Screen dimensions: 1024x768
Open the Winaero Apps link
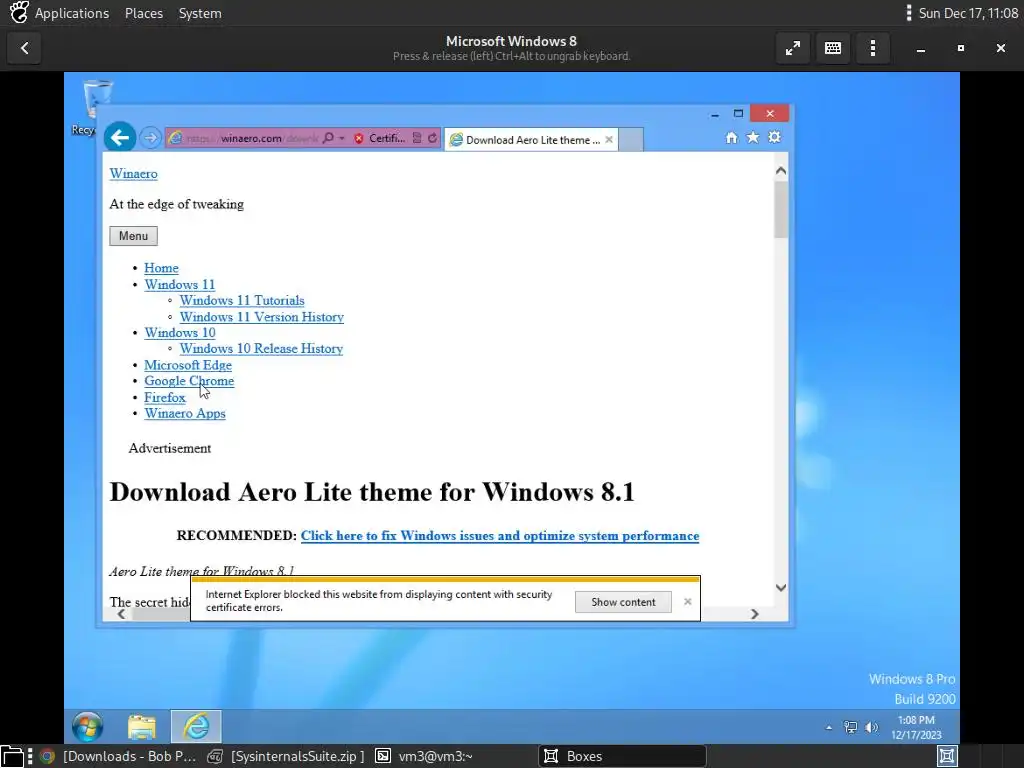pos(185,413)
